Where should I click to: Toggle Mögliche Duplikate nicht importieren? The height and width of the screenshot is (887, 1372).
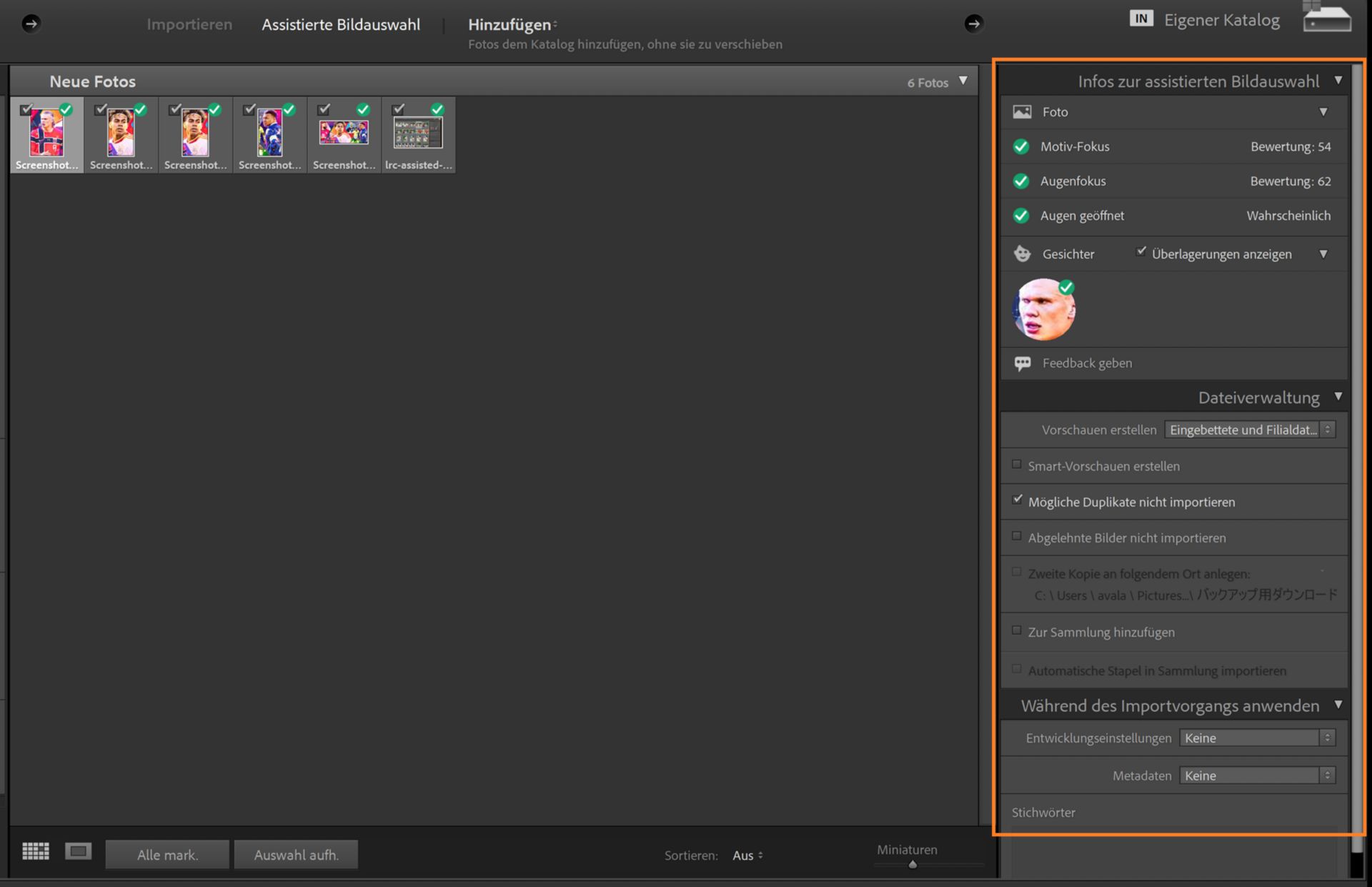pyautogui.click(x=1017, y=500)
